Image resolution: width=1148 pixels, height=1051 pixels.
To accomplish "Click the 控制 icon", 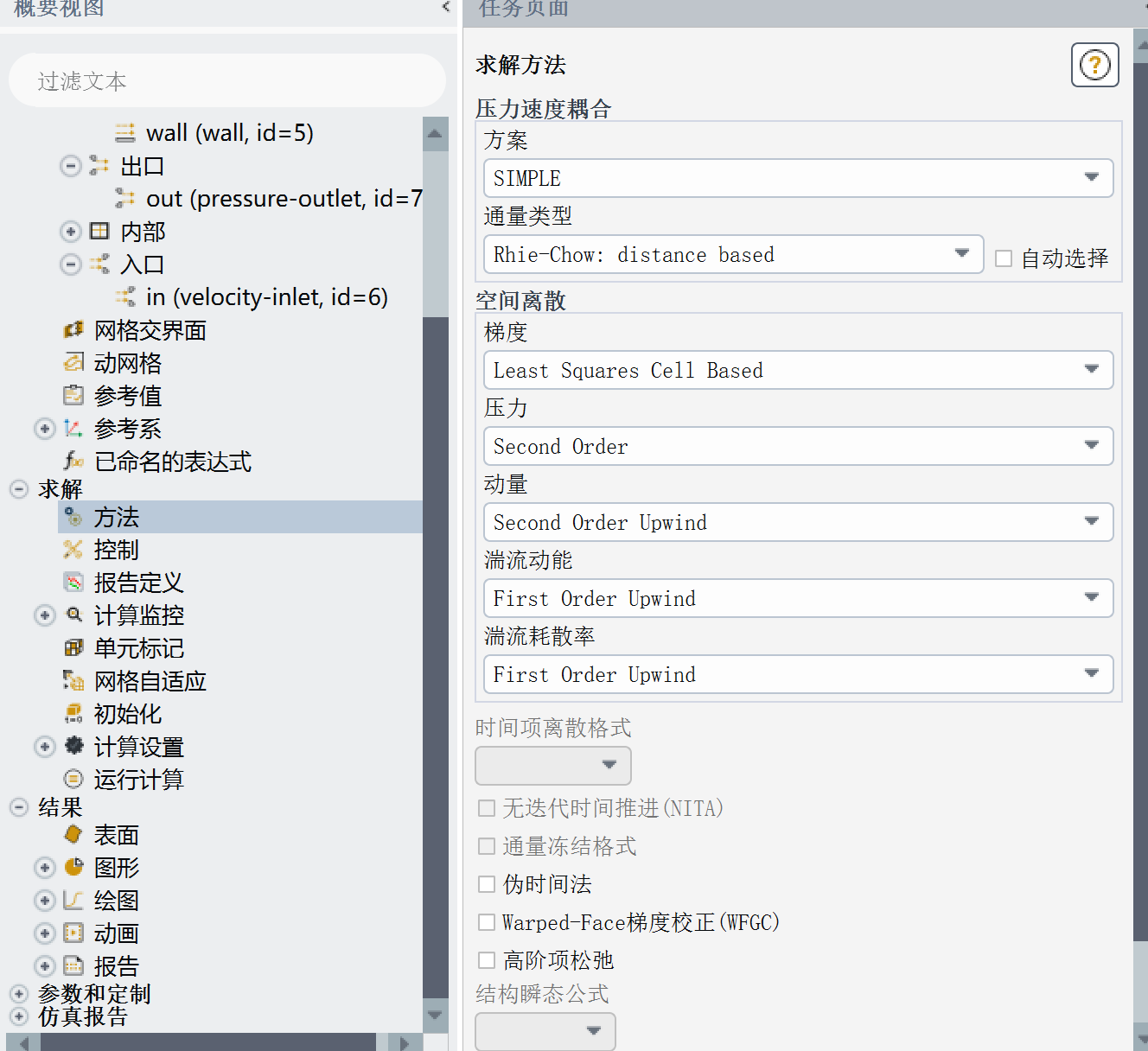I will (74, 550).
